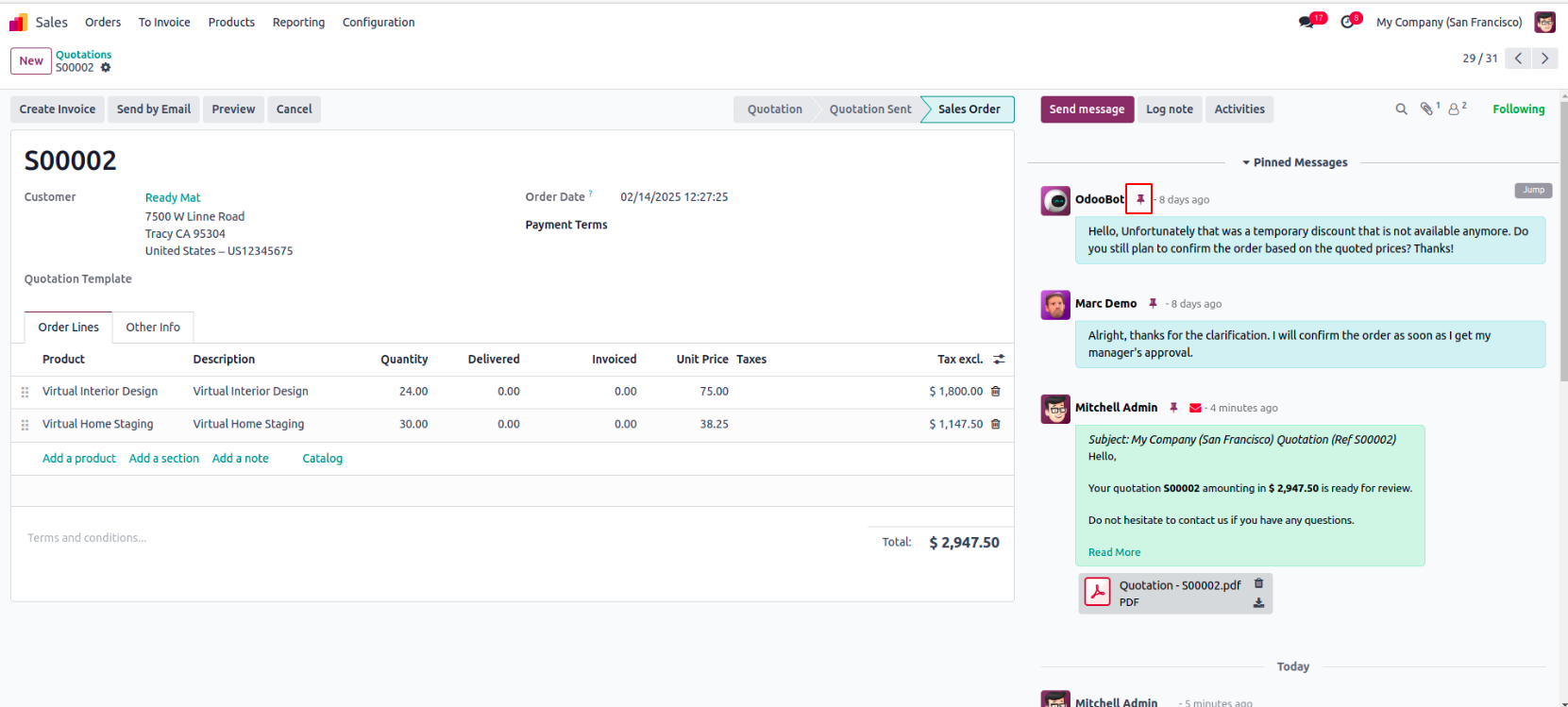Image resolution: width=1568 pixels, height=707 pixels.
Task: Delete the Virtual Interior Design order line
Action: point(995,391)
